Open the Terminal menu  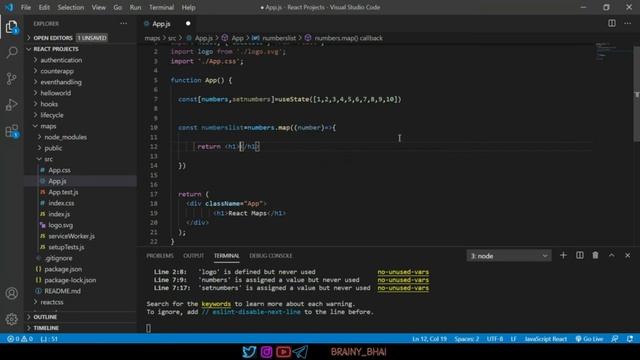(x=161, y=7)
